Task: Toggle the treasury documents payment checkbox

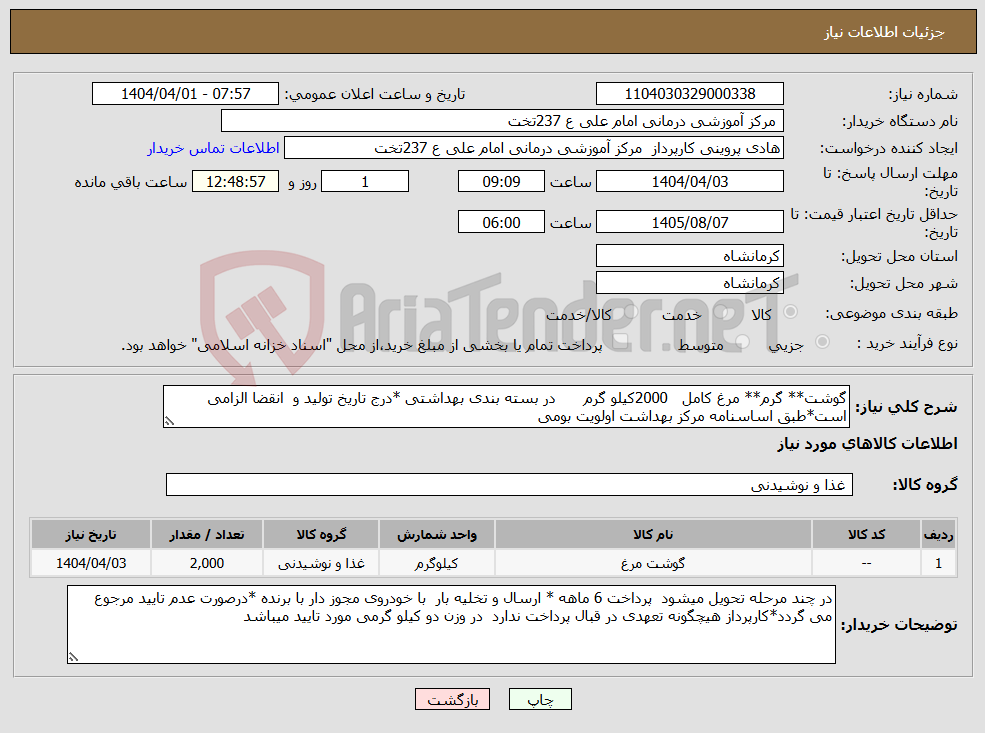Action: [621, 342]
